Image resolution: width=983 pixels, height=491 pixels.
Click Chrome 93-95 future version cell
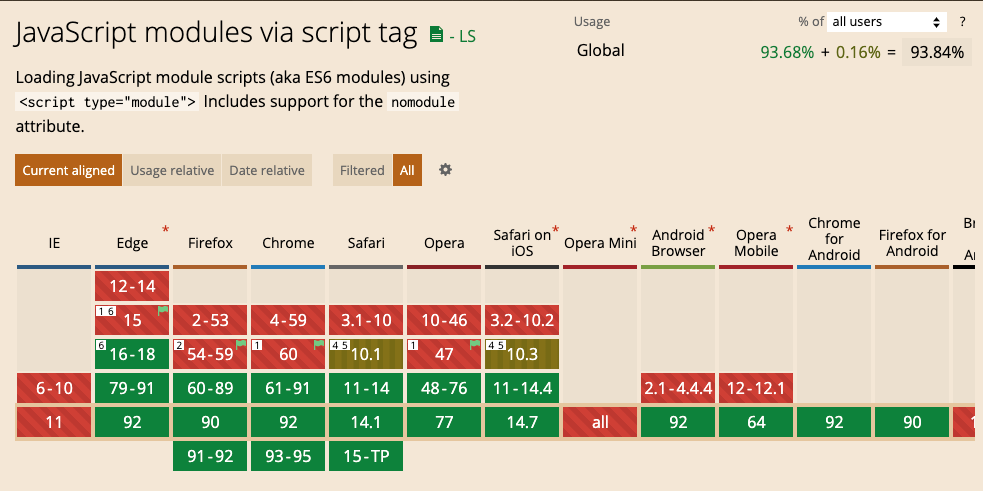coord(288,457)
